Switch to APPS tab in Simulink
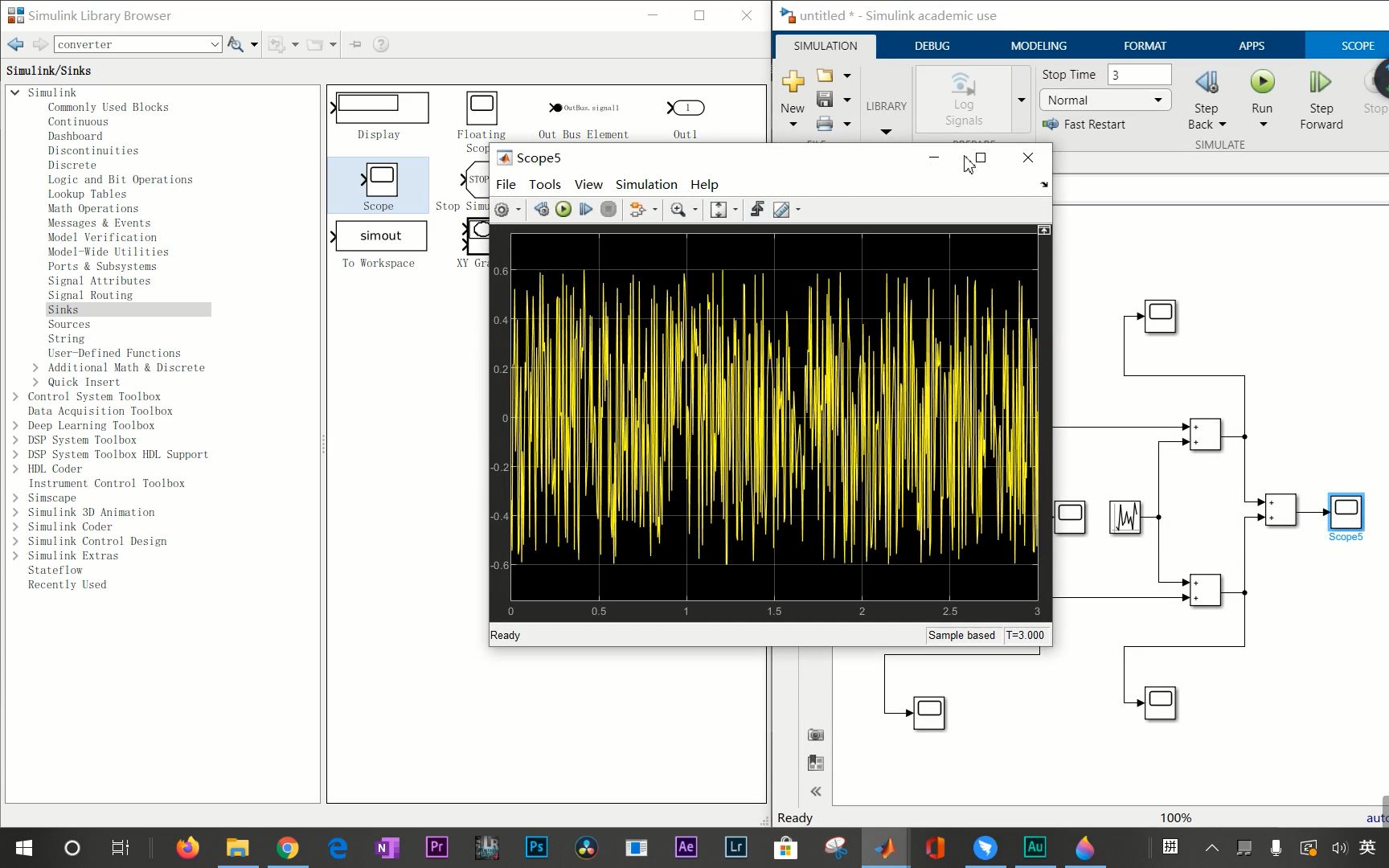This screenshot has width=1389, height=868. click(x=1251, y=46)
